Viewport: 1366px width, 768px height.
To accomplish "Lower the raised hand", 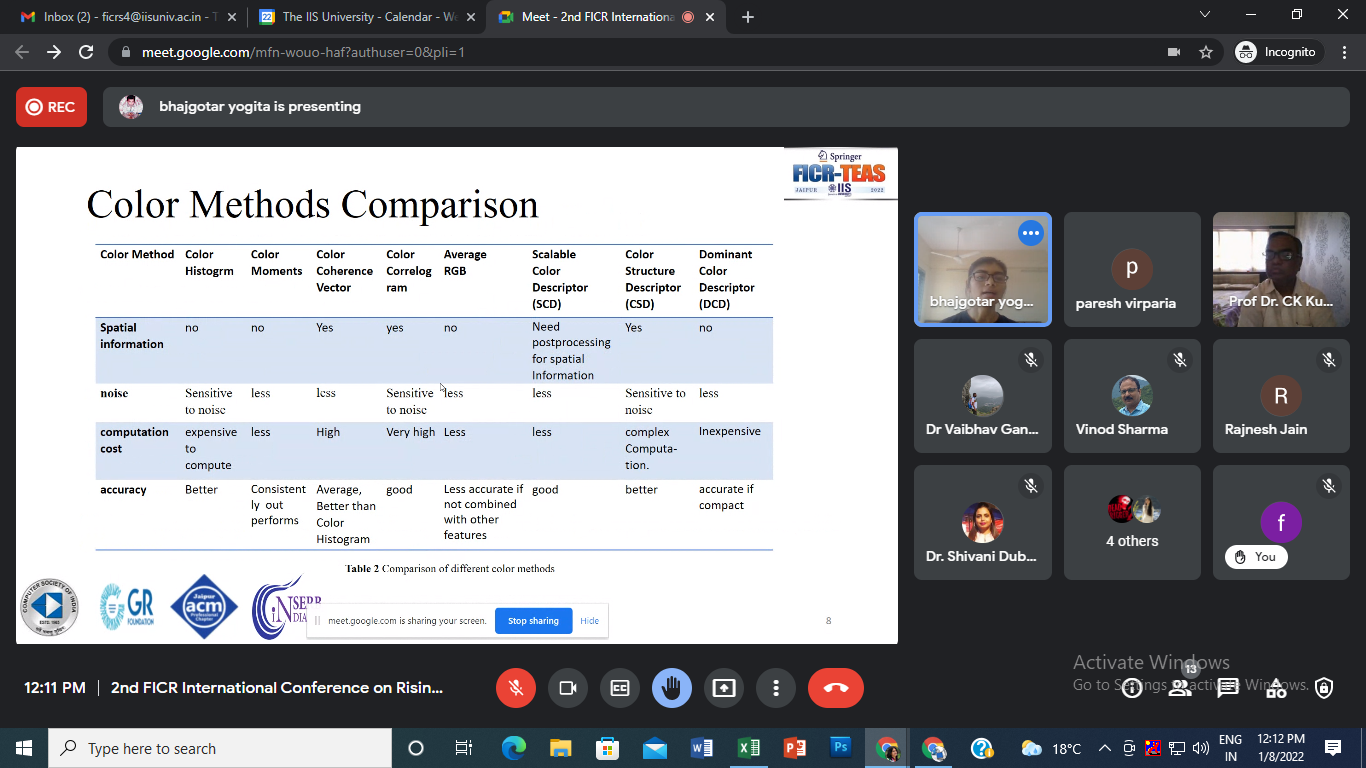I will (x=672, y=688).
